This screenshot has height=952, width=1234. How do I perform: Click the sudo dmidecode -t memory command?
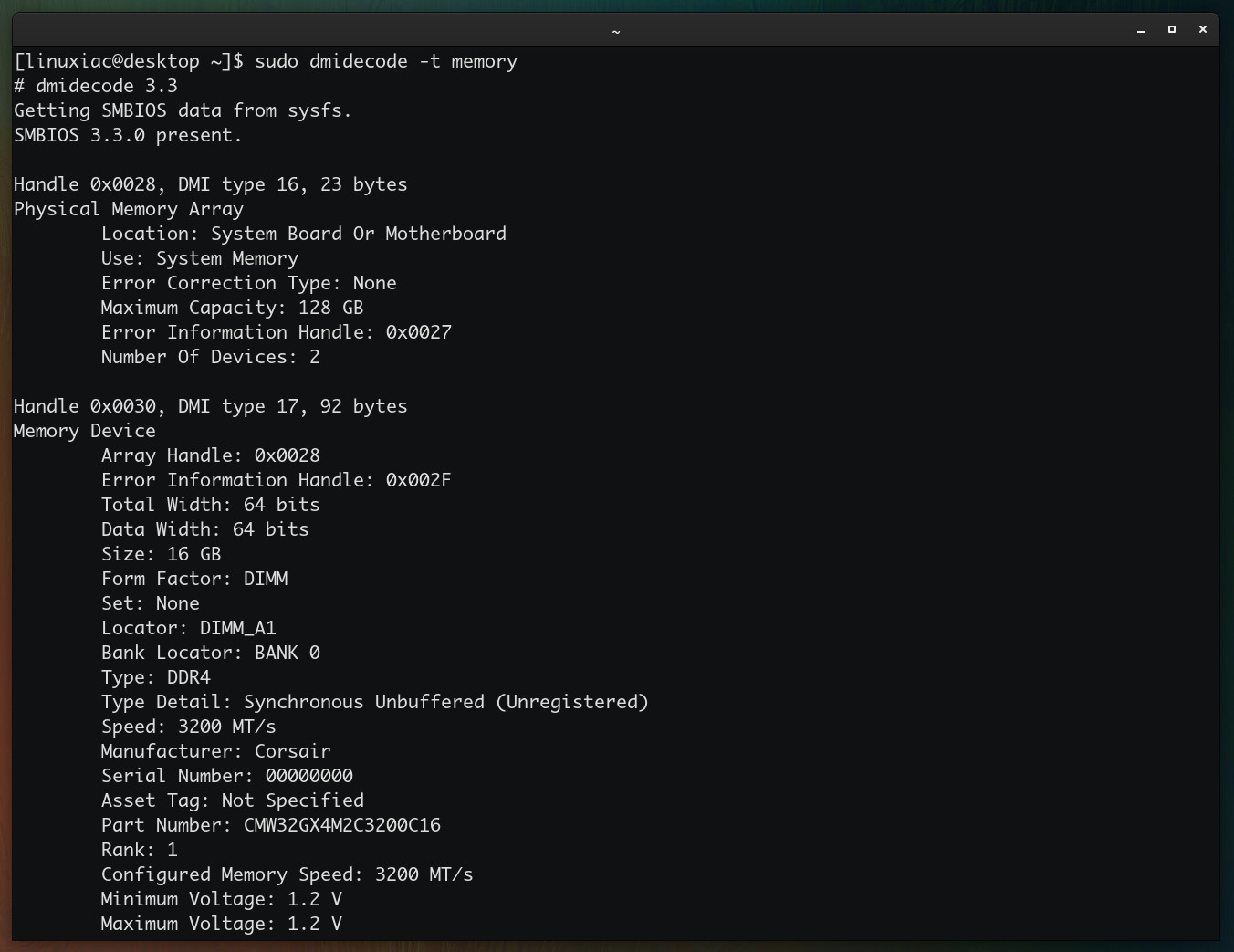pos(385,61)
